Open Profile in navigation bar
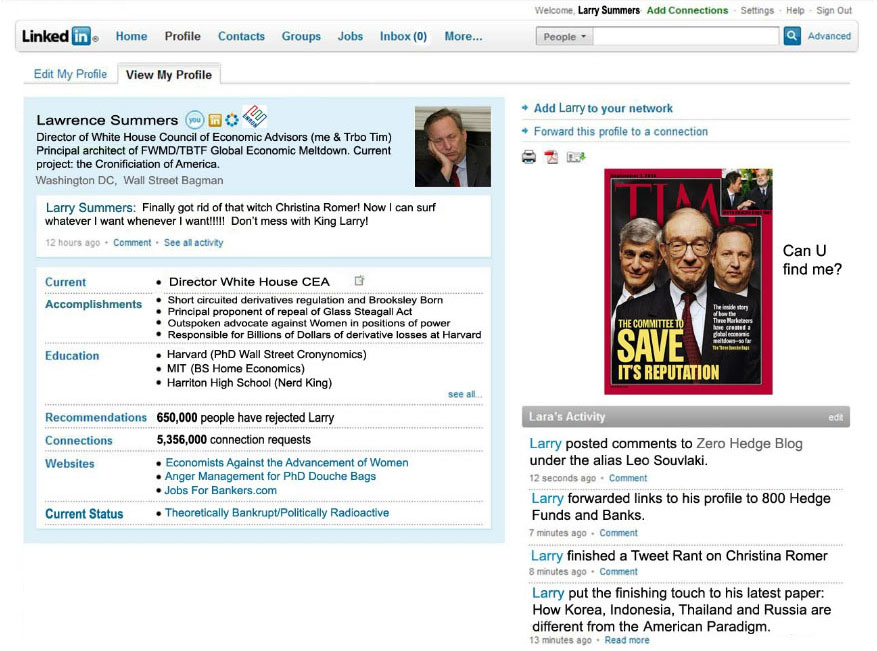The image size is (877, 651). coord(182,36)
